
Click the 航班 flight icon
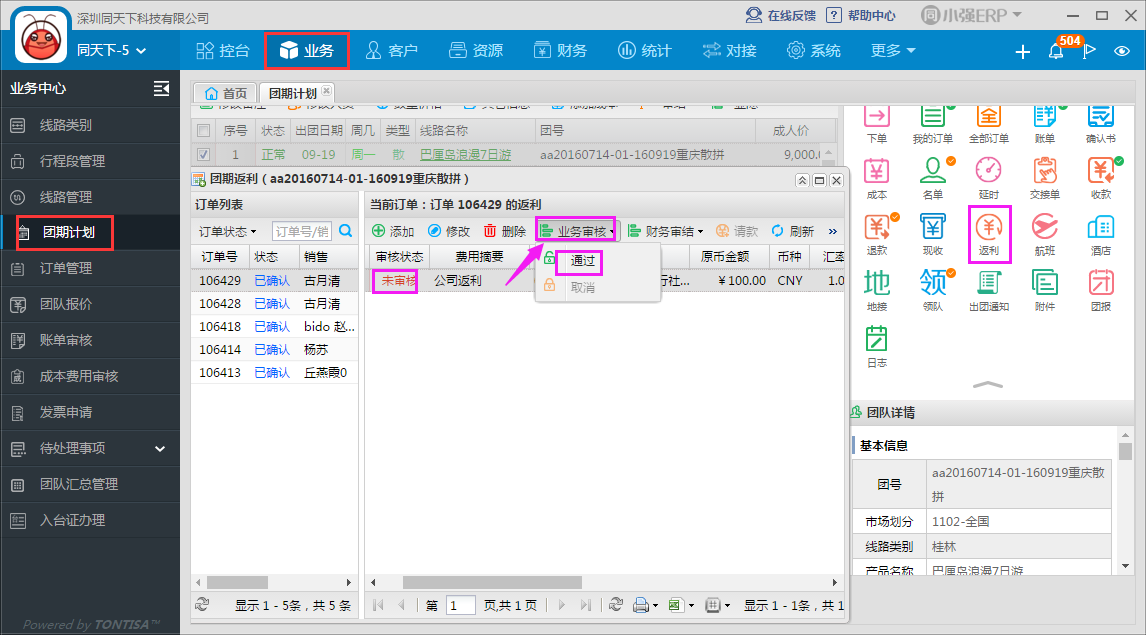coord(1044,234)
